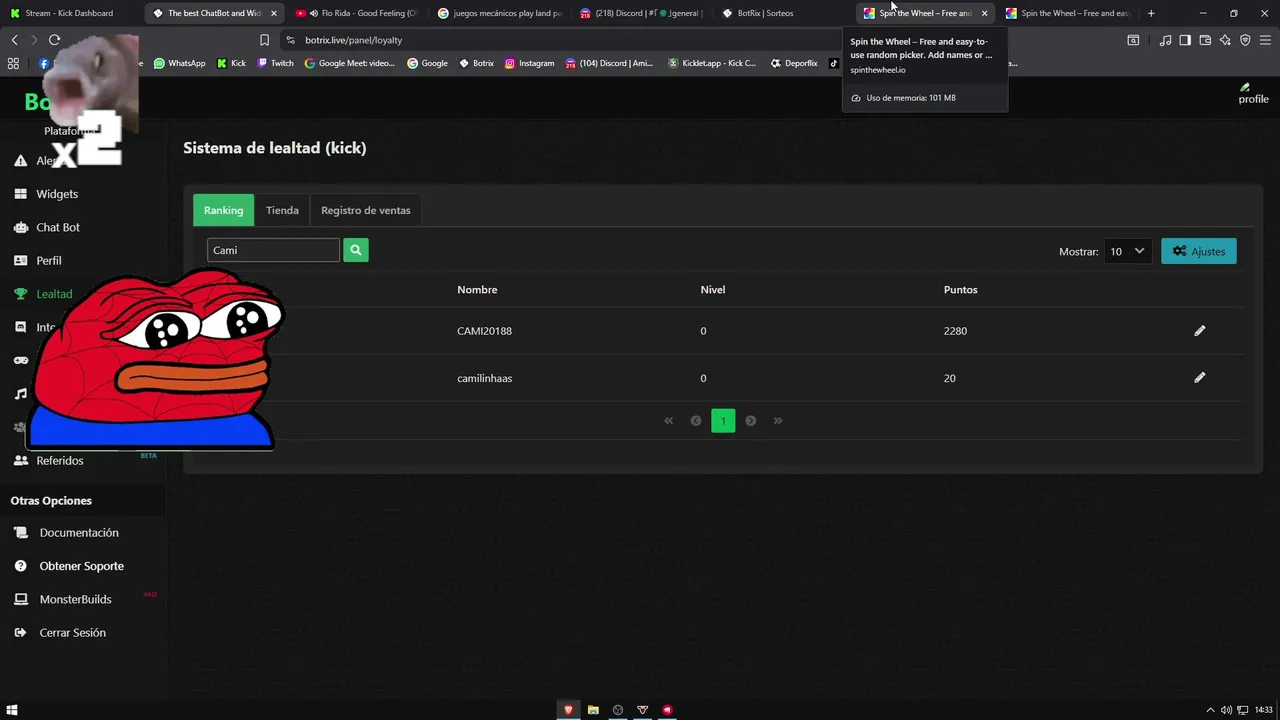
Task: Open WhatsApp bookmark
Action: tap(179, 63)
